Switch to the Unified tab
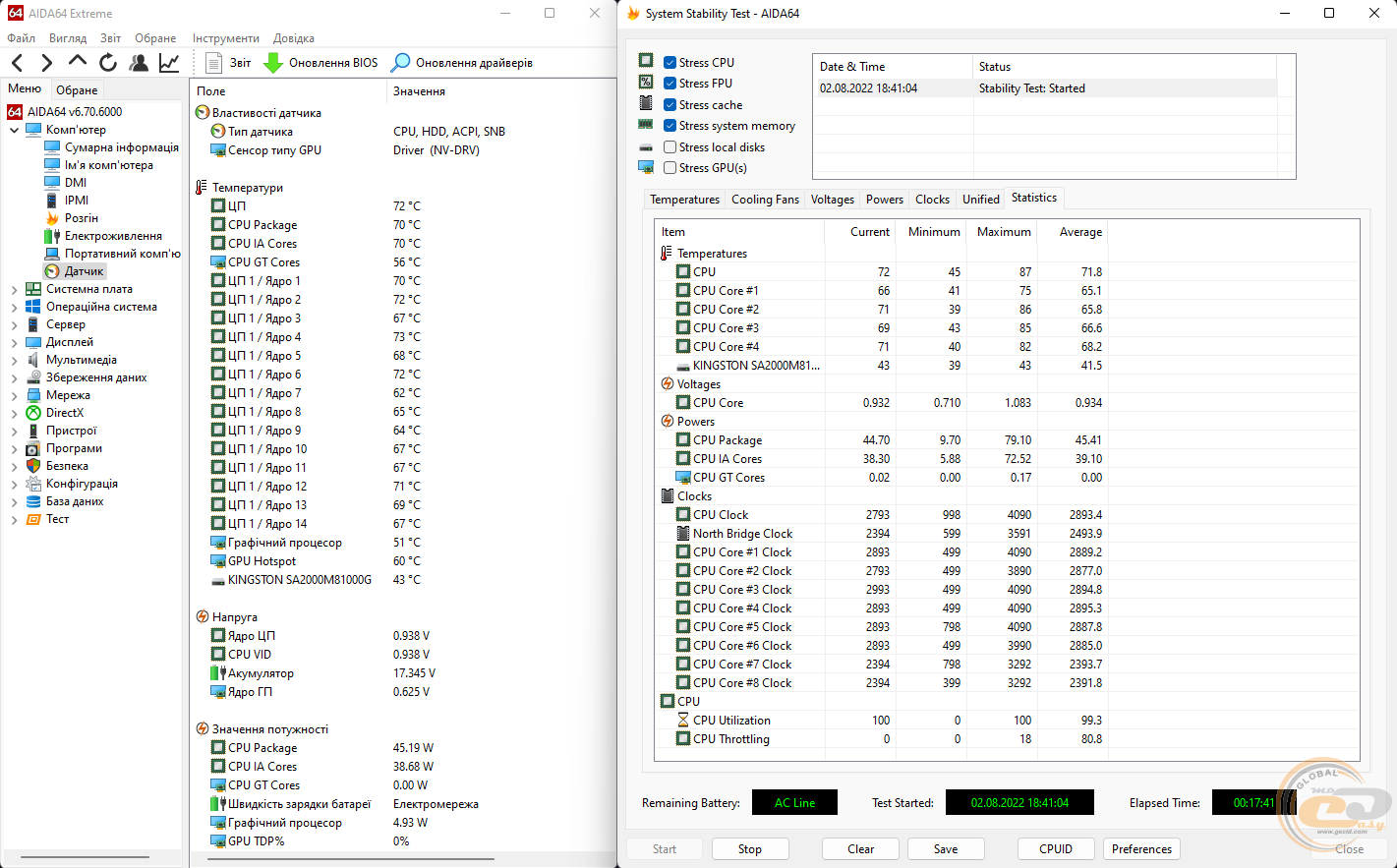The height and width of the screenshot is (868, 1397). coord(981,200)
